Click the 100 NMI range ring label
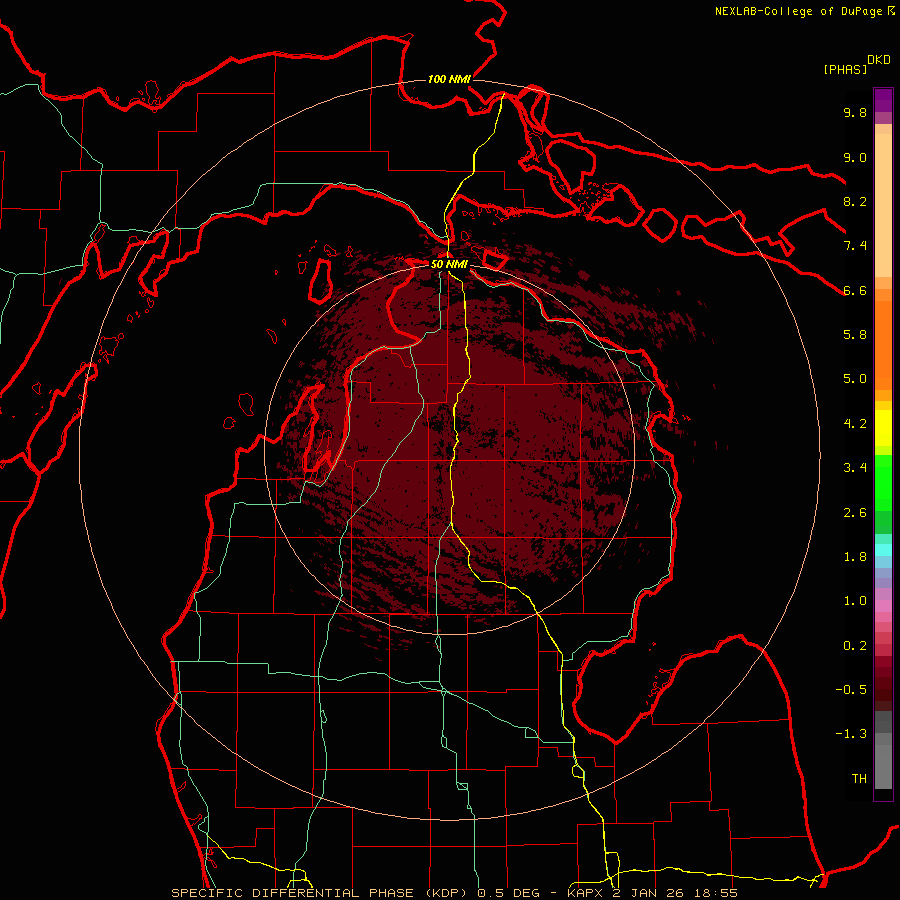Image resolution: width=900 pixels, height=900 pixels. point(449,79)
